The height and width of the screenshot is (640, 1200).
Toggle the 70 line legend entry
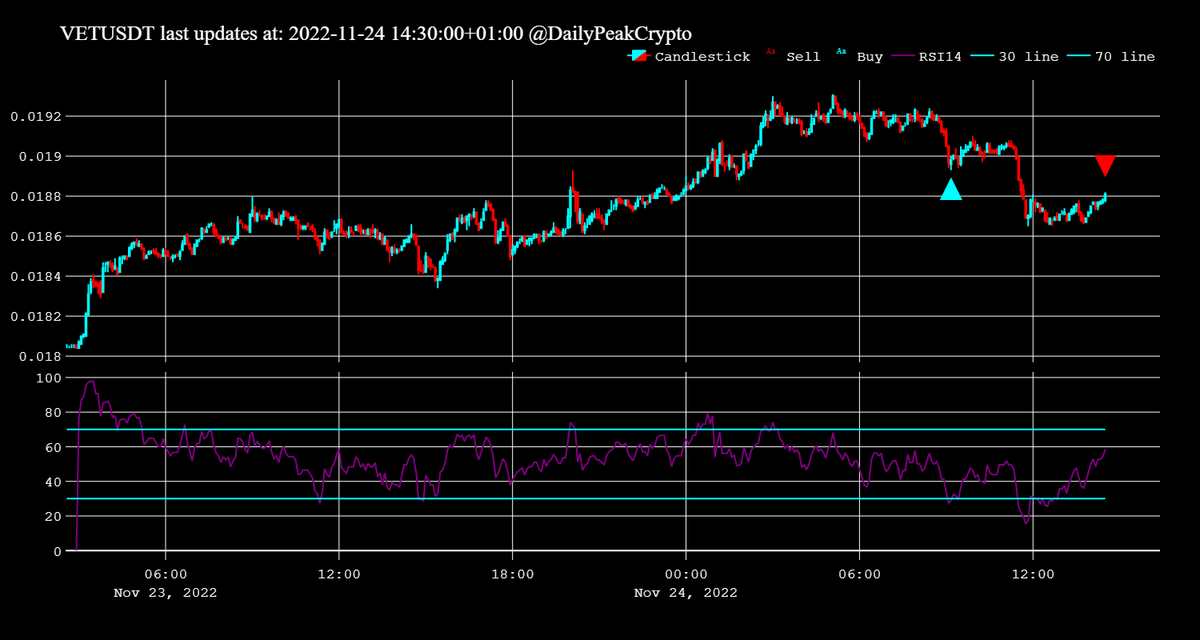(x=1112, y=57)
